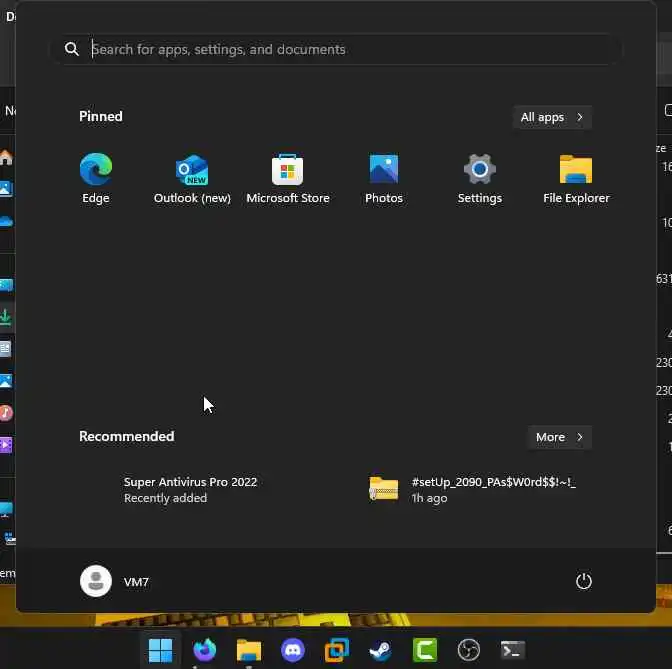Open Steam from the taskbar
The image size is (672, 669).
coord(381,650)
